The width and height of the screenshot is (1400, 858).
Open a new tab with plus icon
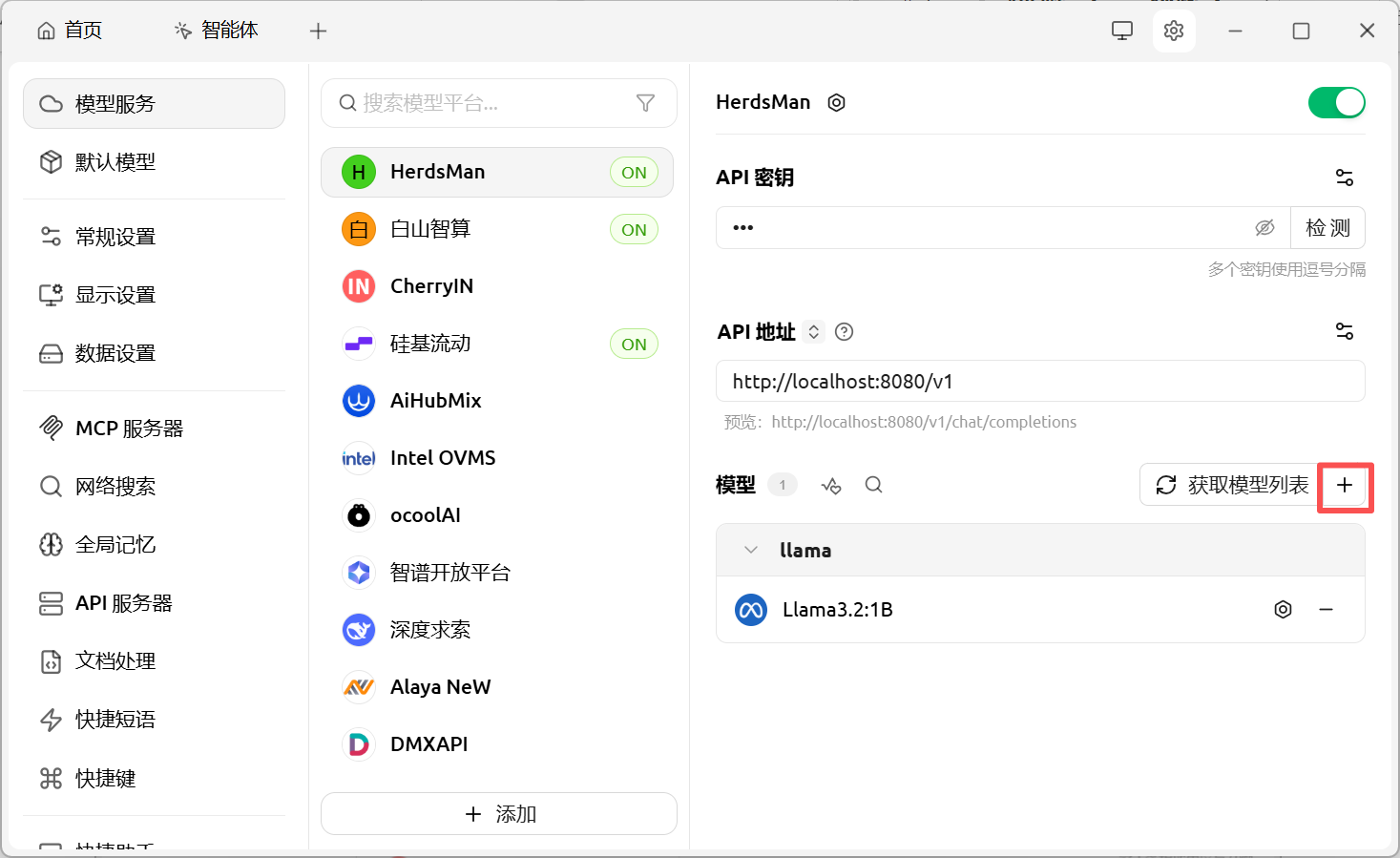tap(319, 31)
